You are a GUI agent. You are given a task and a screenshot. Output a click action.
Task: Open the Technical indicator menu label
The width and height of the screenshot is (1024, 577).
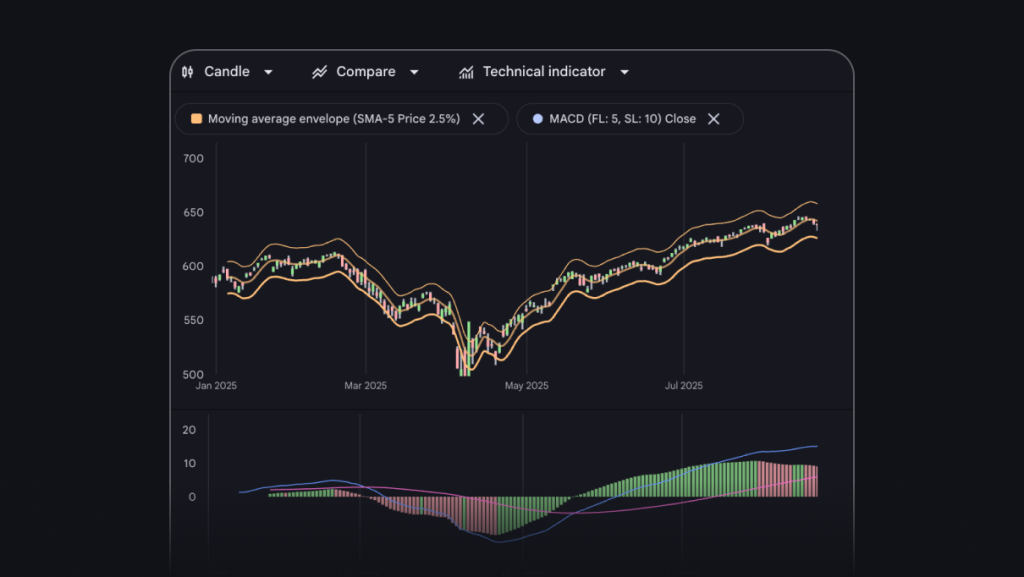(x=544, y=72)
